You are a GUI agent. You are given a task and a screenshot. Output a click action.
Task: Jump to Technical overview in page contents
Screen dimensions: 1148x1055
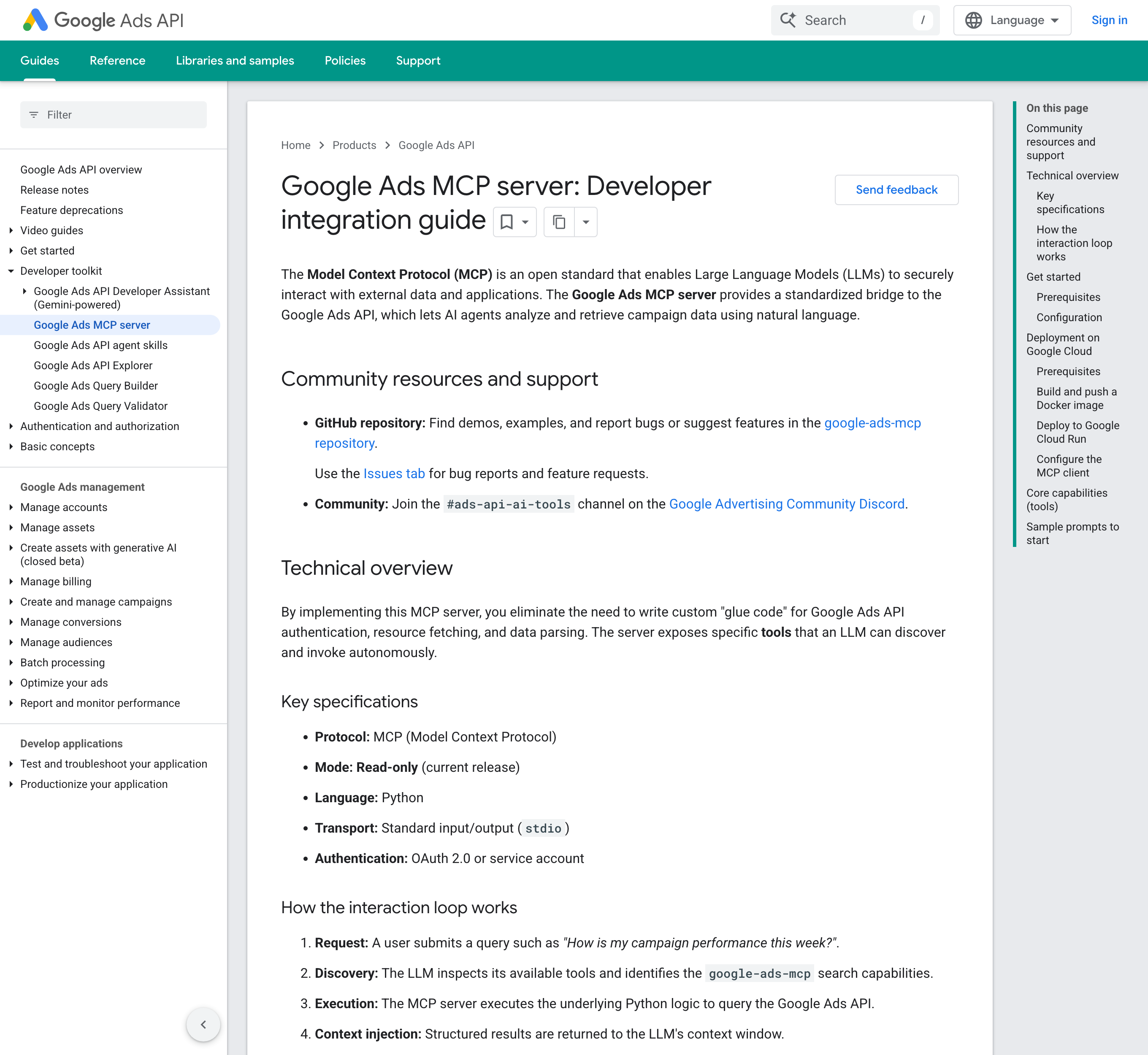(x=1072, y=176)
